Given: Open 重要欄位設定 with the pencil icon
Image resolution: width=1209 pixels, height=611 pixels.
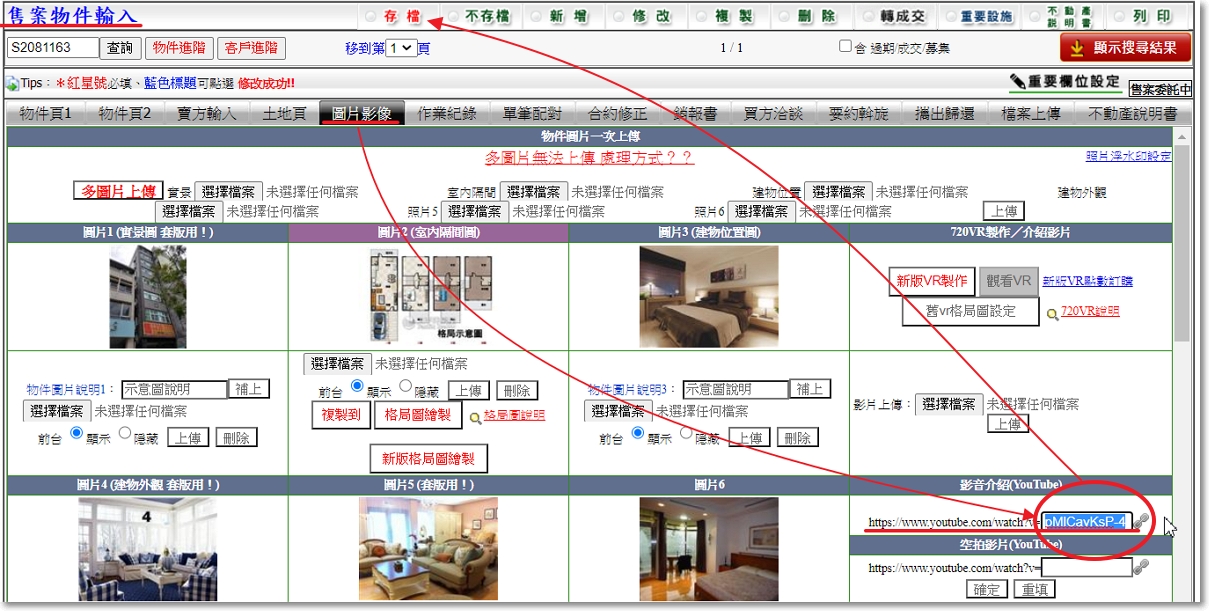Looking at the screenshot, I should click(x=1064, y=81).
